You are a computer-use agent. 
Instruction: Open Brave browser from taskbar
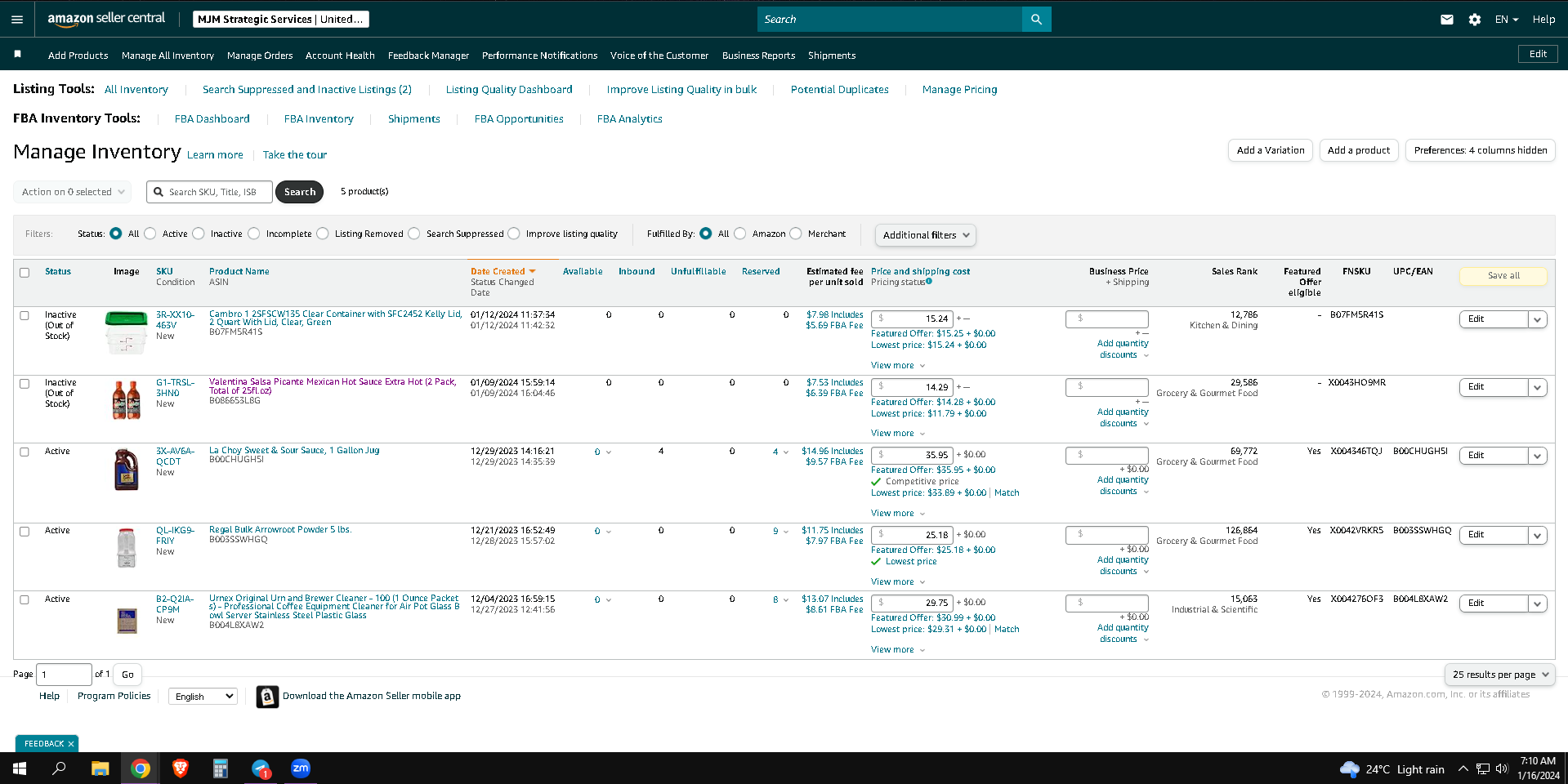[181, 768]
